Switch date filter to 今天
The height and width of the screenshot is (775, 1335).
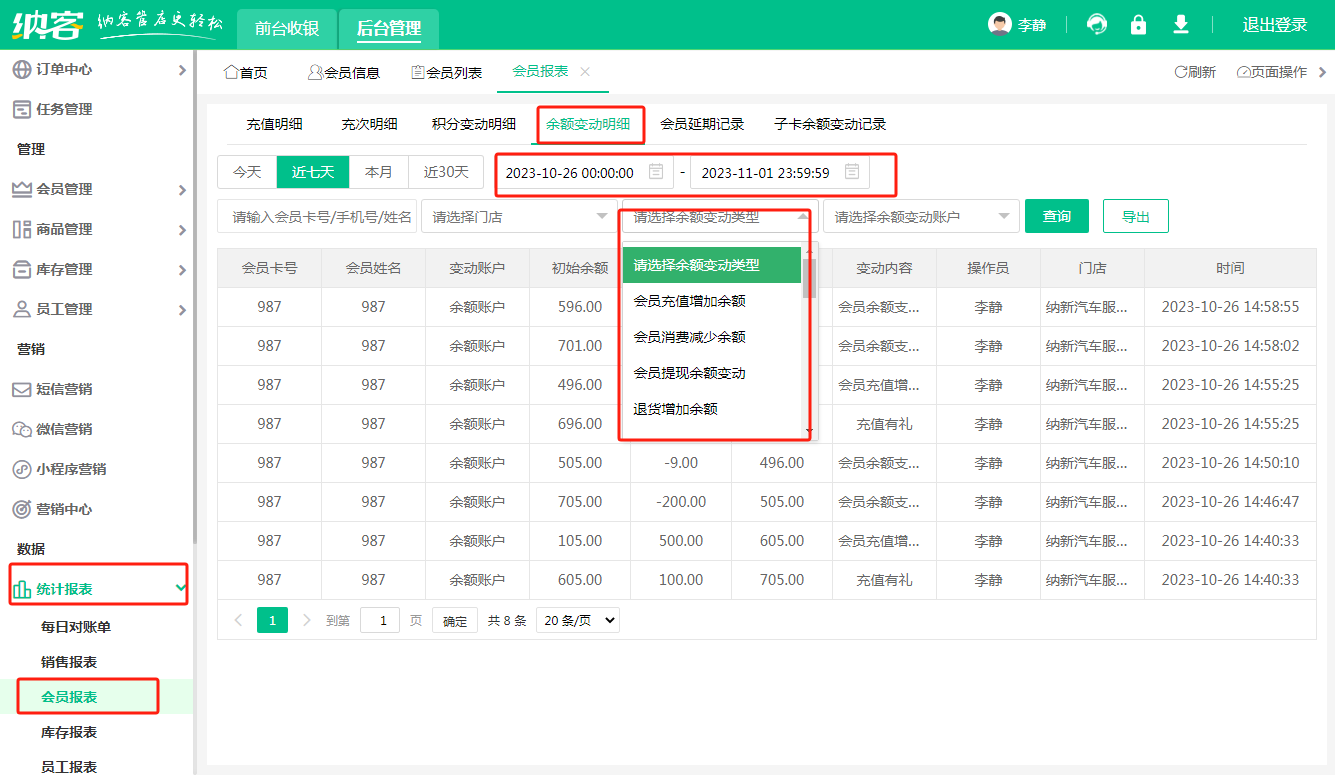click(x=246, y=171)
